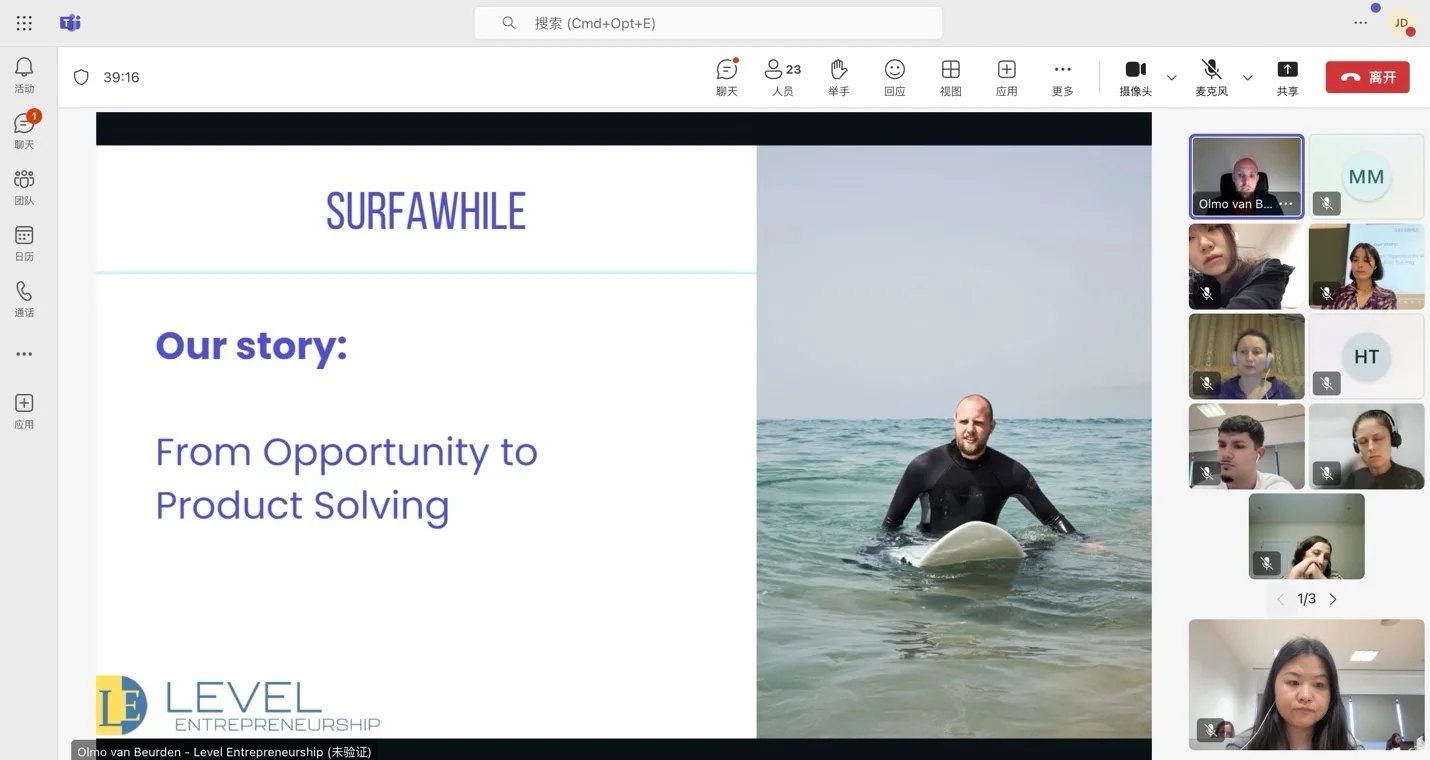Select Olmo van Beurden's video thumbnail
The image size is (1430, 760).
[x=1246, y=176]
